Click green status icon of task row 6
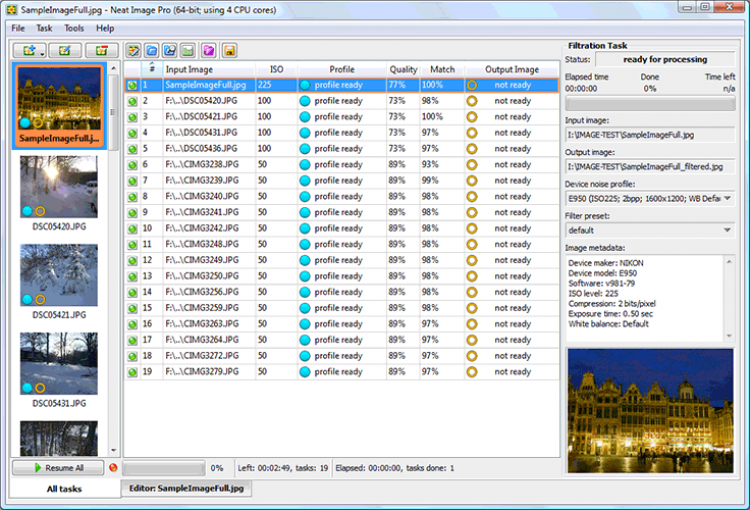 coord(132,165)
